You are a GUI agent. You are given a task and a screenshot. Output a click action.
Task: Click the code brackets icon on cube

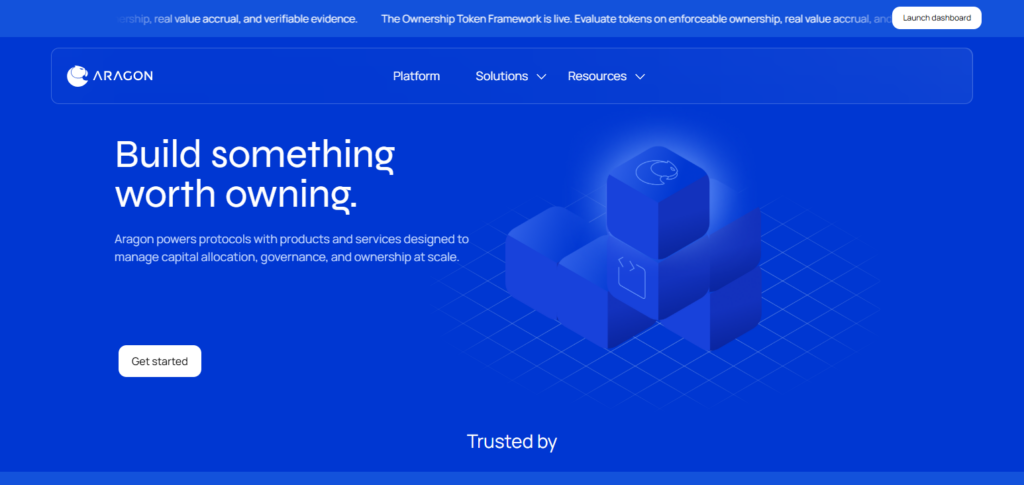coord(632,278)
